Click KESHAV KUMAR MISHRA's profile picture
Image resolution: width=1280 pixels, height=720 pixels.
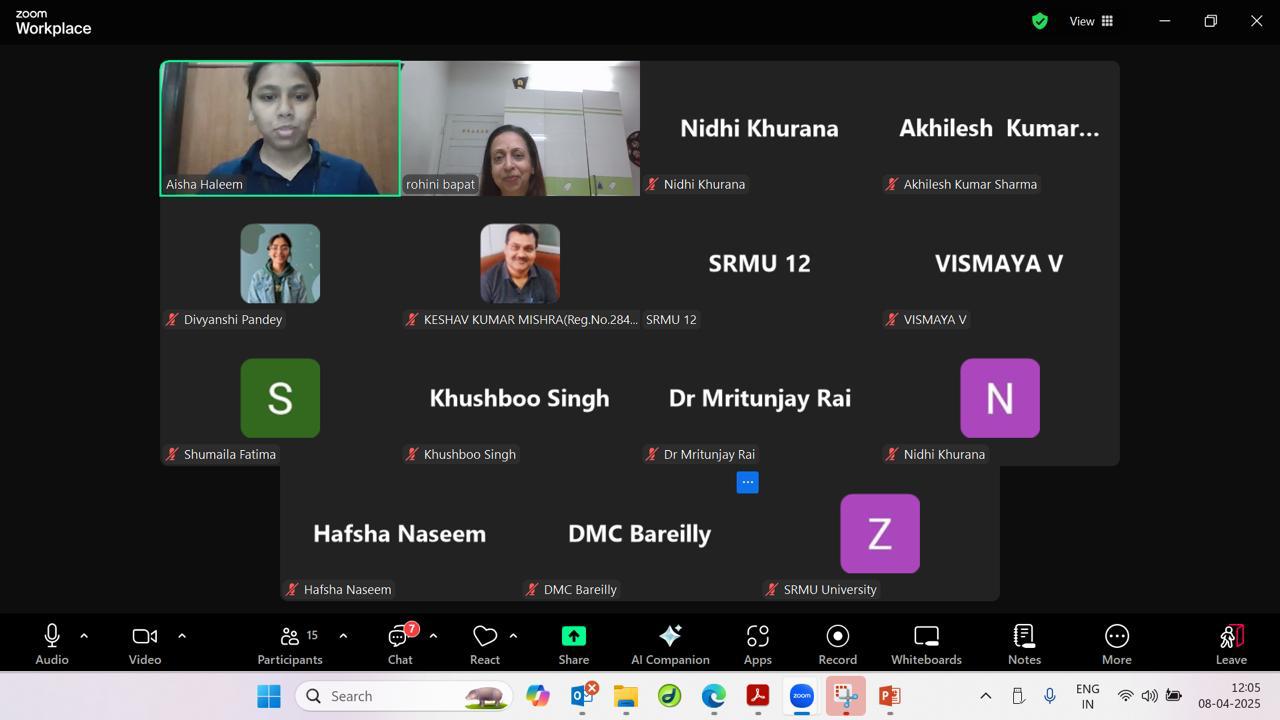point(520,263)
